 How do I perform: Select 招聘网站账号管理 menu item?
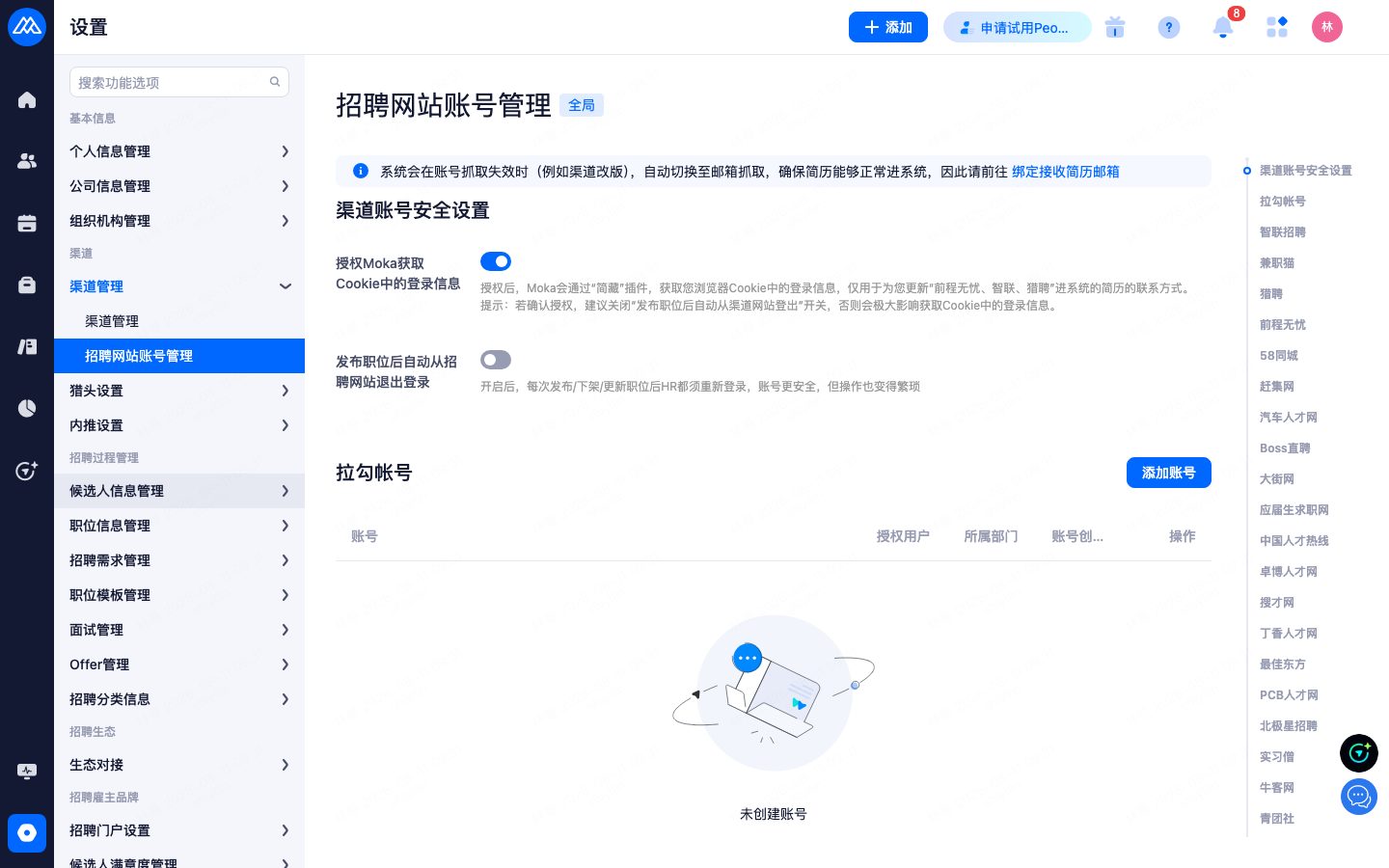(x=179, y=356)
